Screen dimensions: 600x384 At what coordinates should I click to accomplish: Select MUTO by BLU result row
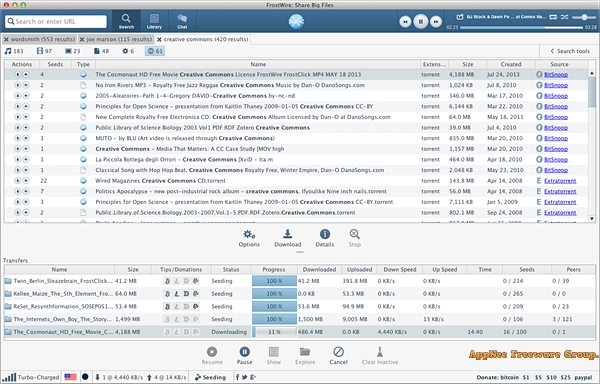click(x=296, y=138)
